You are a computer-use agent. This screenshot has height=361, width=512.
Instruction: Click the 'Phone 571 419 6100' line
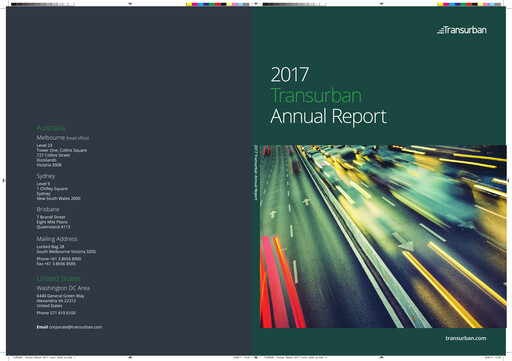click(x=56, y=313)
